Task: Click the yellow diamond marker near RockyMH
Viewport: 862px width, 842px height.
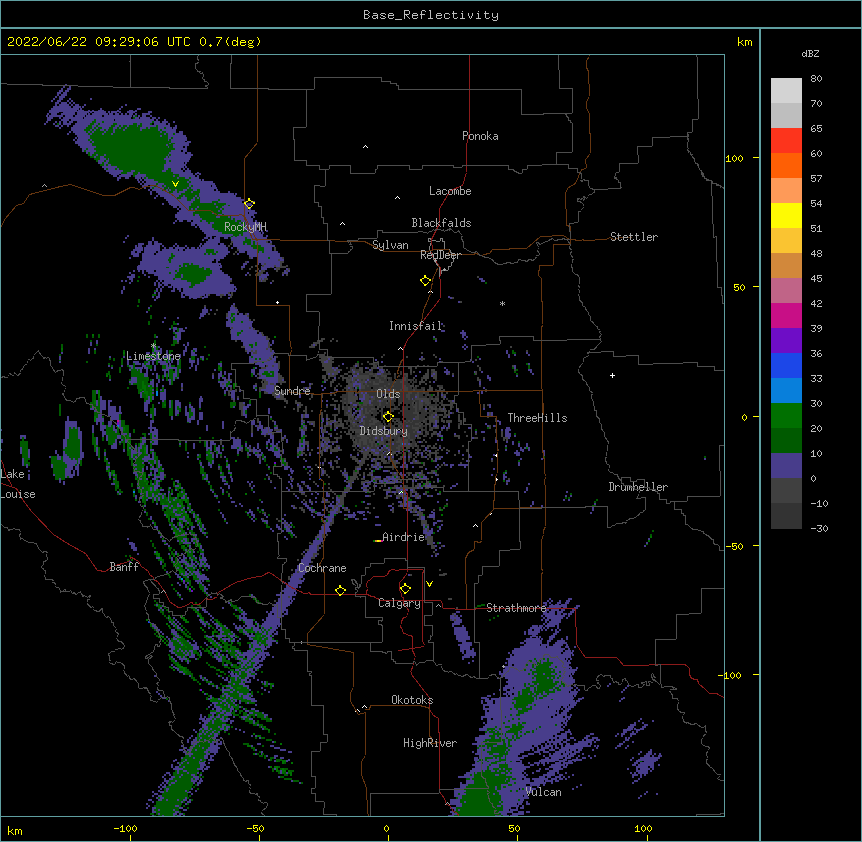Action: tap(249, 204)
